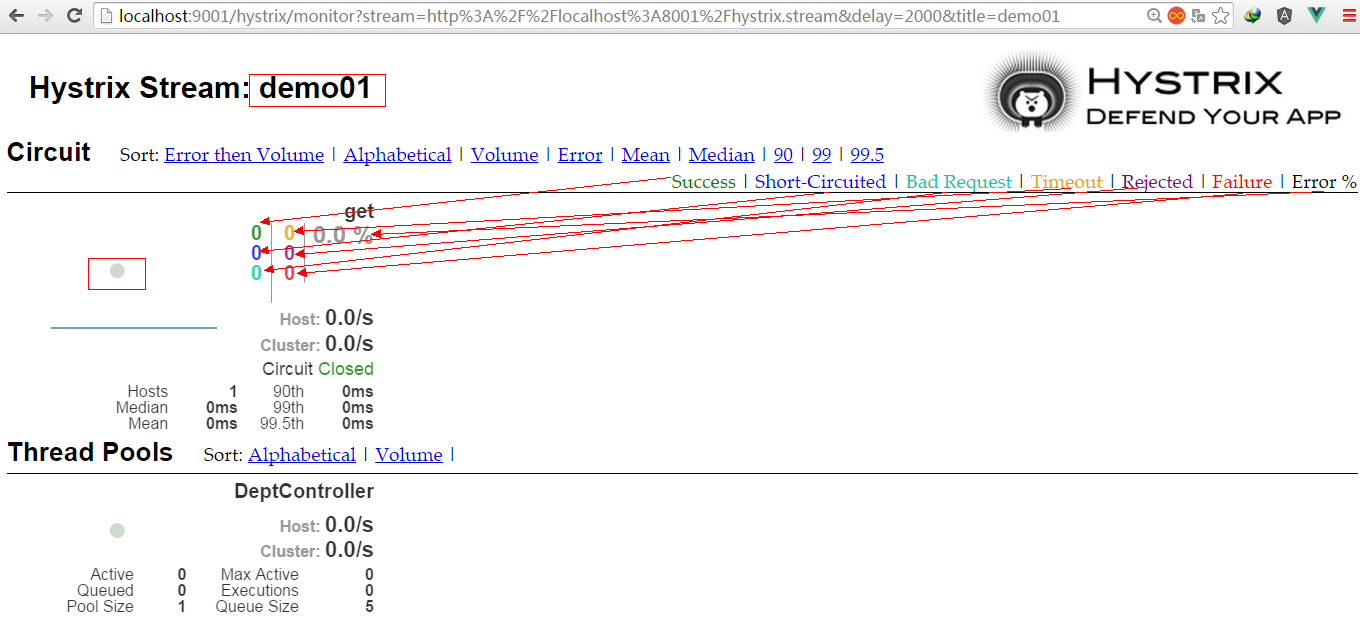Click the 0.0 % error percentage
The width and height of the screenshot is (1360, 638).
pos(343,236)
